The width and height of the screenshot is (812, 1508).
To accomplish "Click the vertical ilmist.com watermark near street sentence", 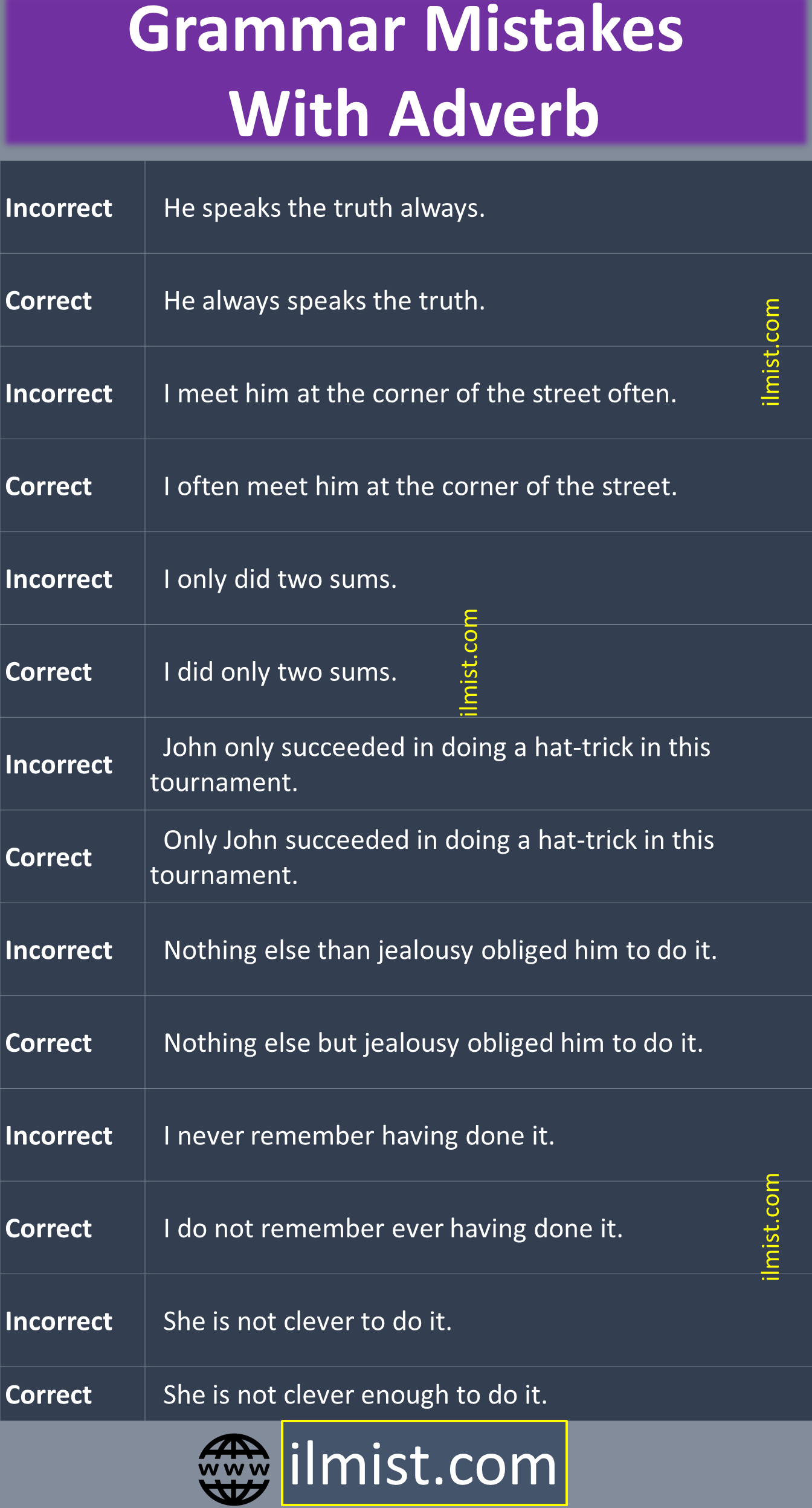I will 770,352.
